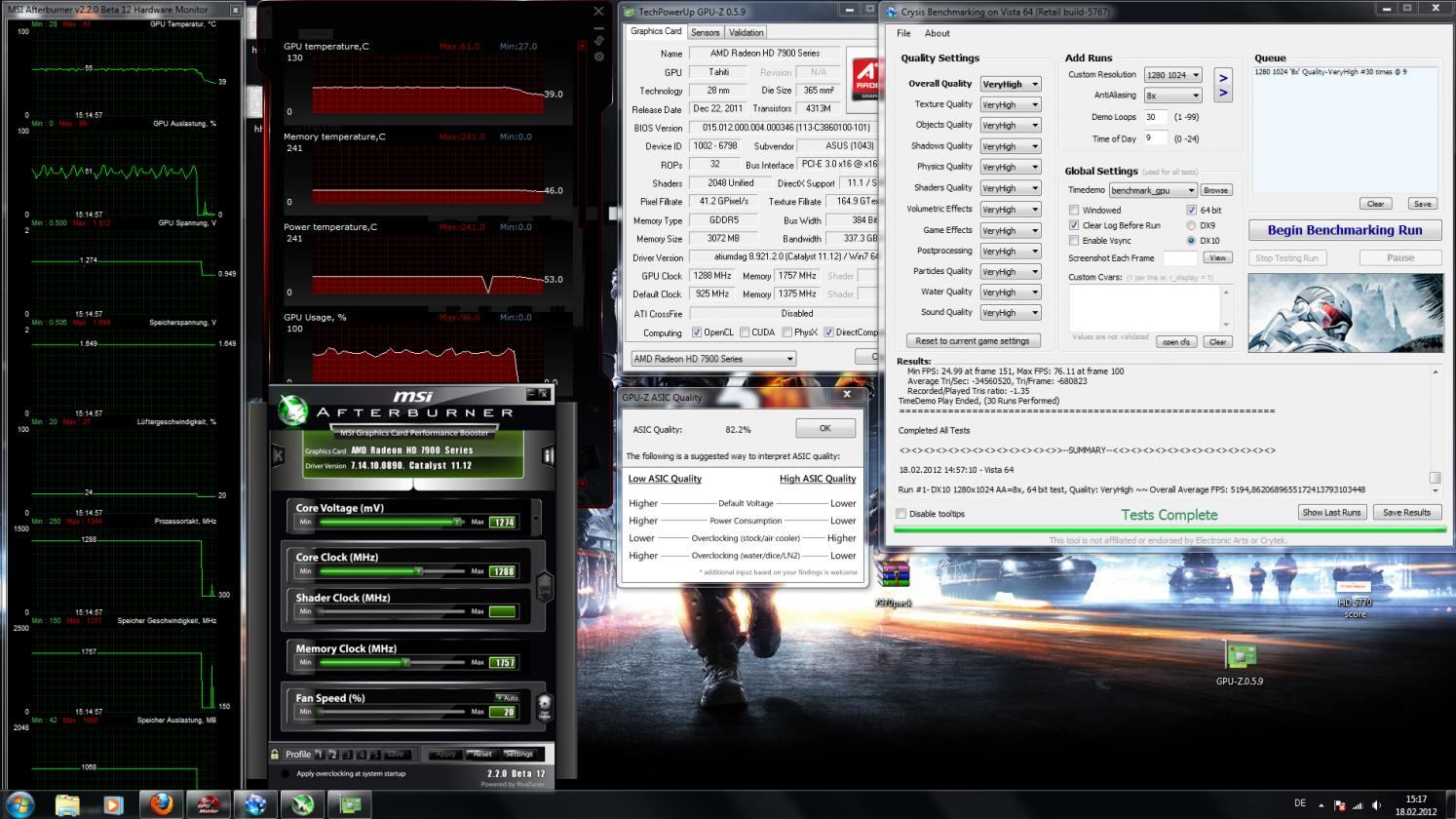Open the Overall Quality dropdown
The image size is (1456, 819).
1010,84
